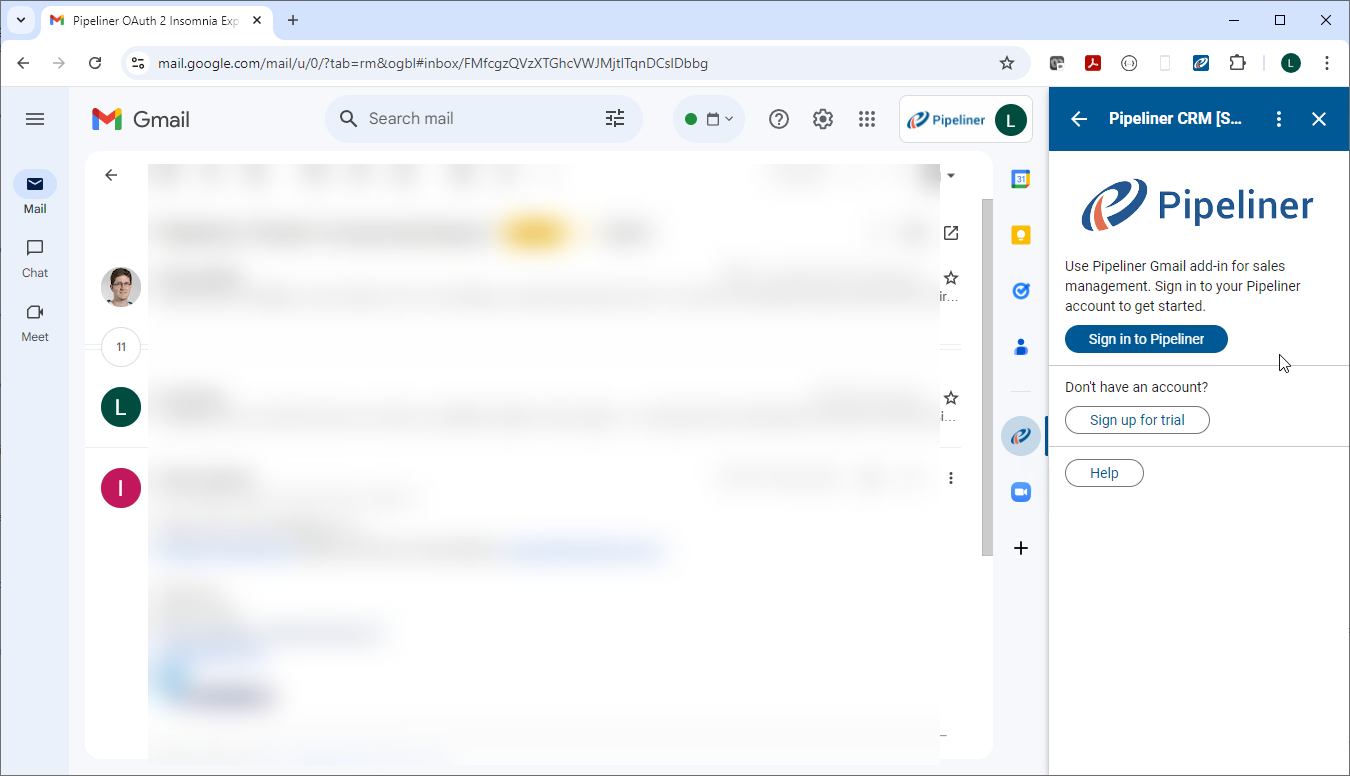This screenshot has height=776, width=1350.
Task: Show search options filter
Action: click(615, 119)
